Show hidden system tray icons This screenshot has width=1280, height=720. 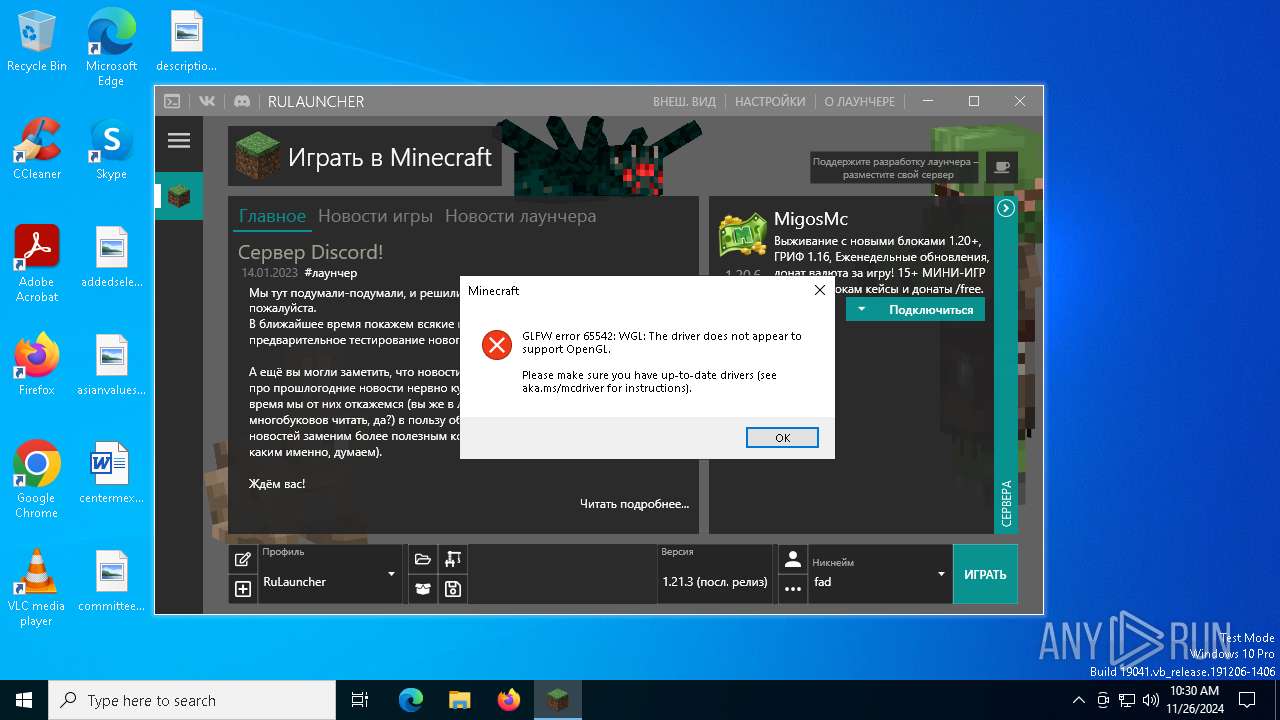[x=1078, y=700]
